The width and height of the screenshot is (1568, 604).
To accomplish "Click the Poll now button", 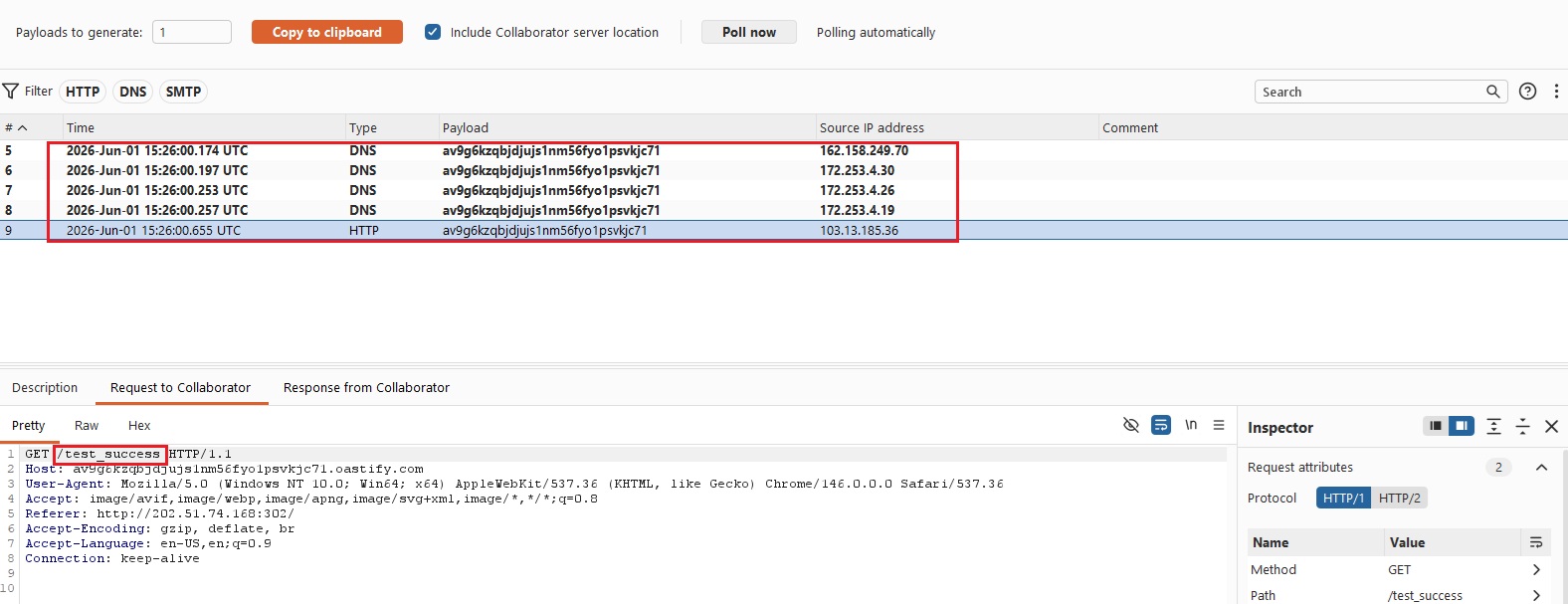I will coord(749,32).
